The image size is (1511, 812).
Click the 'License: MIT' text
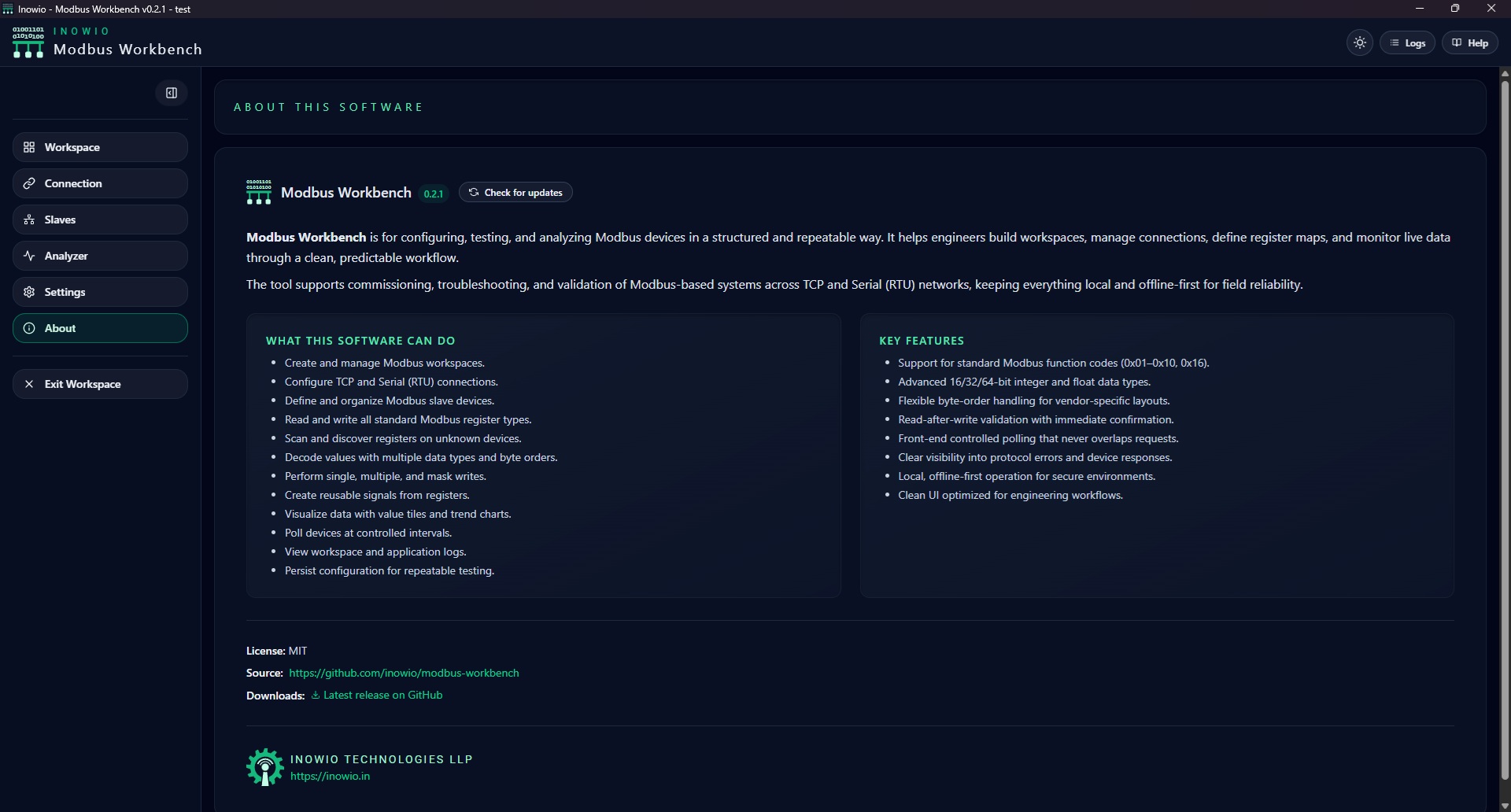[x=277, y=651]
